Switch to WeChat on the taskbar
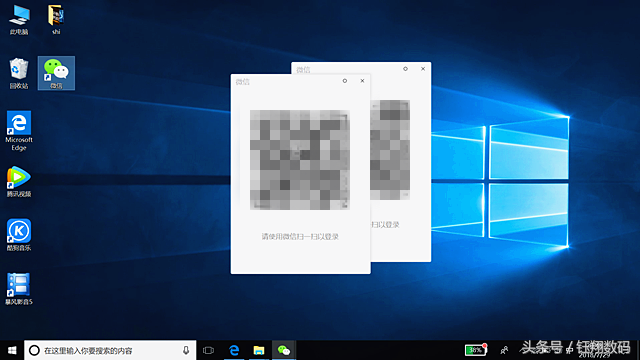 284,350
